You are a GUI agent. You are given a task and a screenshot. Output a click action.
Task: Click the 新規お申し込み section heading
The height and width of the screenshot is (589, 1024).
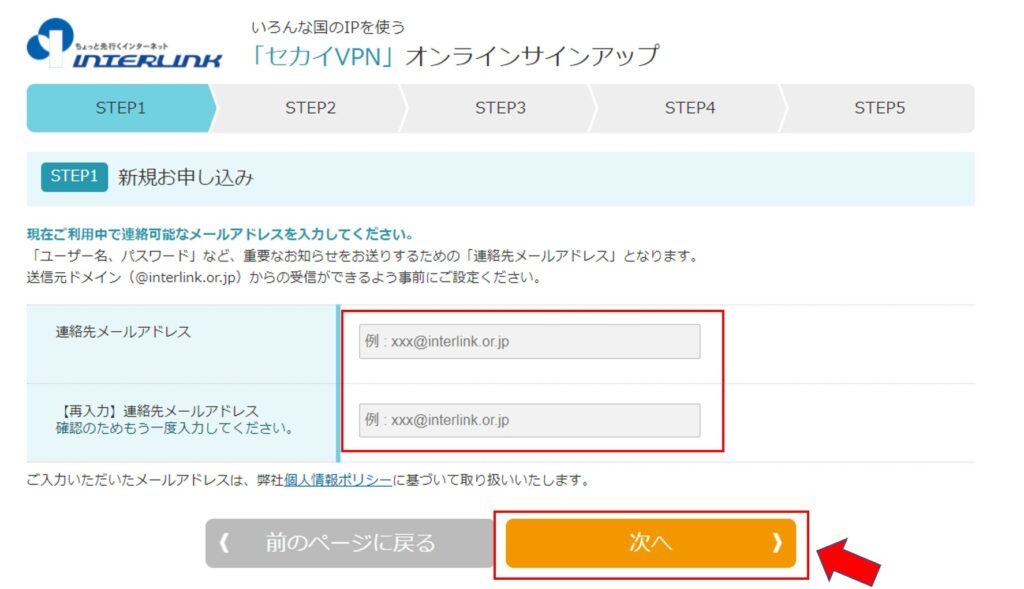tap(186, 178)
